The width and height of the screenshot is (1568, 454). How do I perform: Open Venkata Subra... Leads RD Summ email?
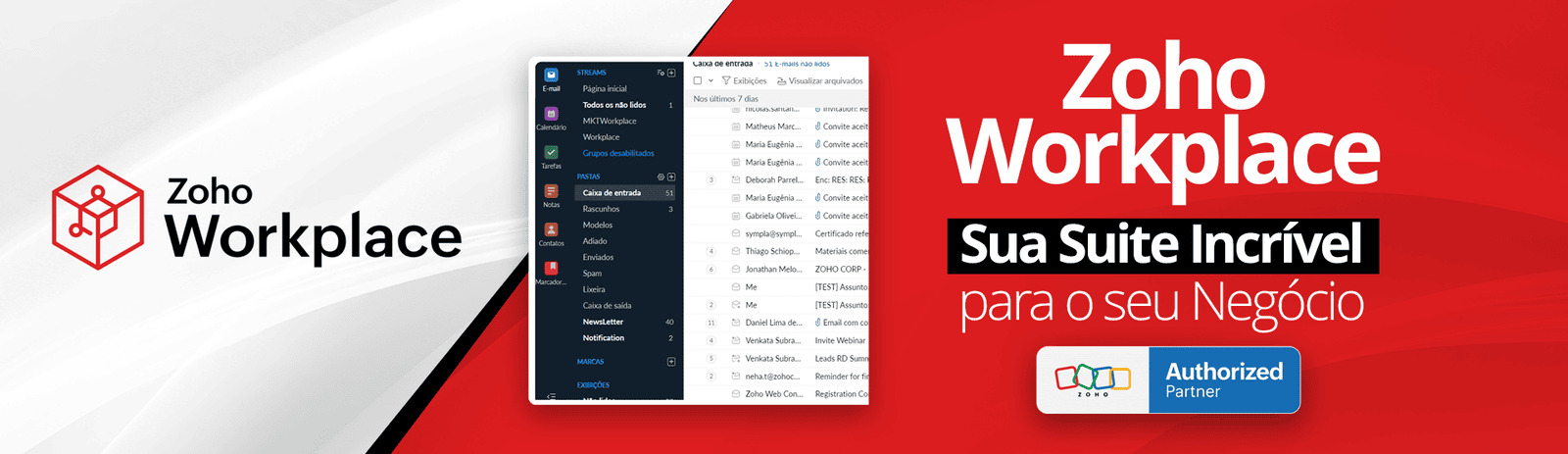[x=776, y=358]
